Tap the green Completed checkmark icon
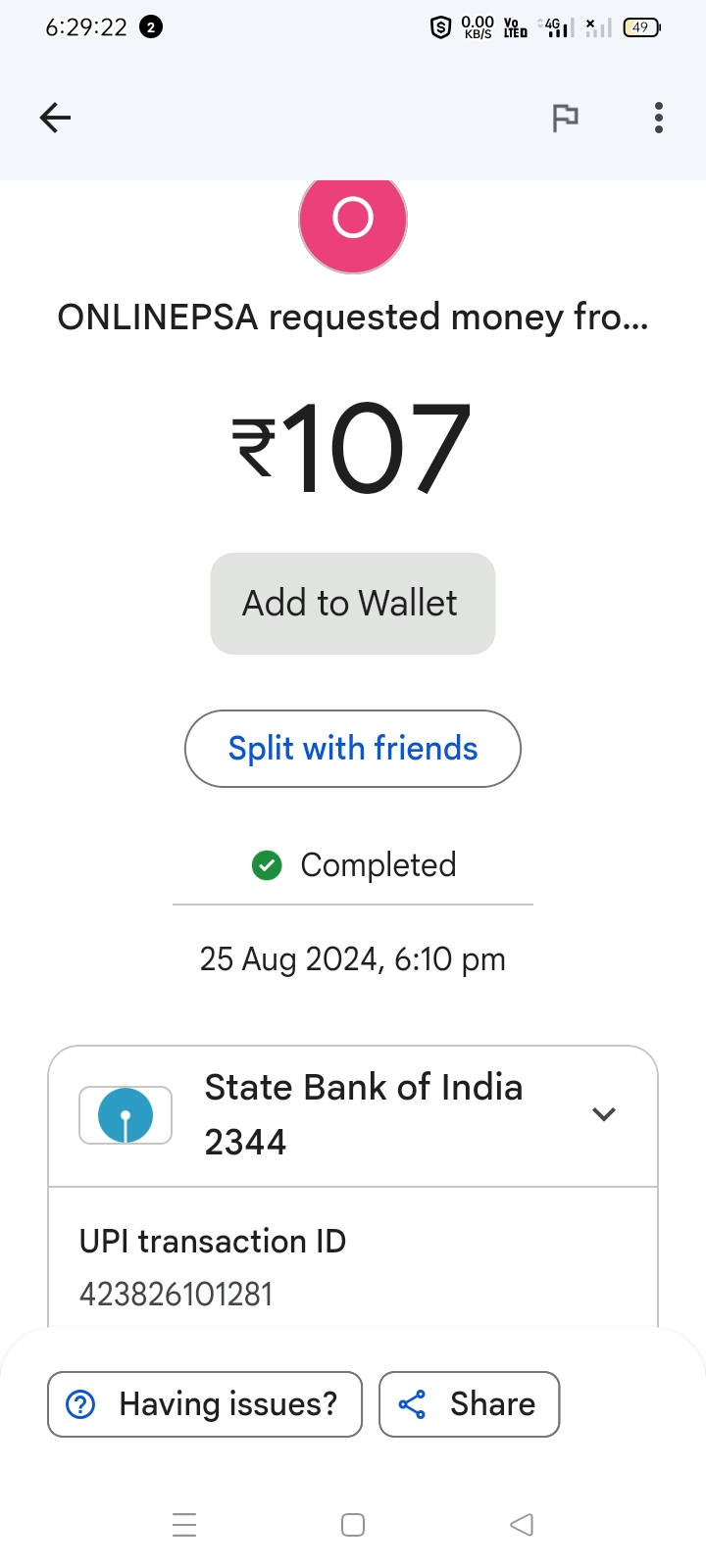 tap(267, 865)
